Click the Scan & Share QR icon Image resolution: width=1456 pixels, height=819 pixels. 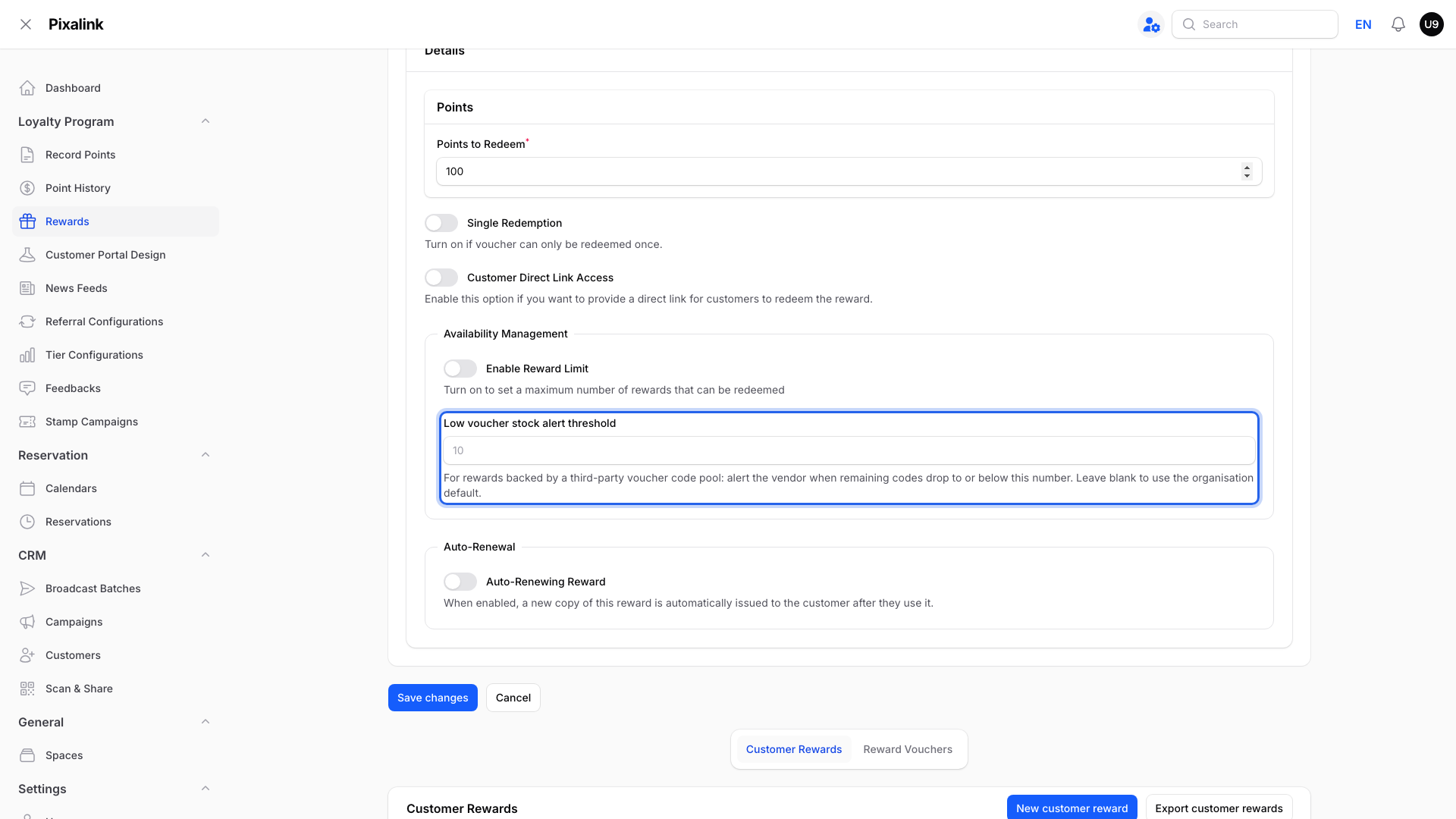27,689
